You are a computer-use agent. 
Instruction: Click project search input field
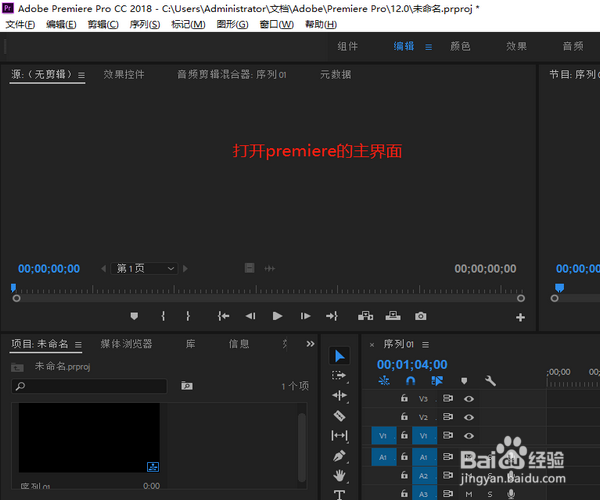[89, 386]
